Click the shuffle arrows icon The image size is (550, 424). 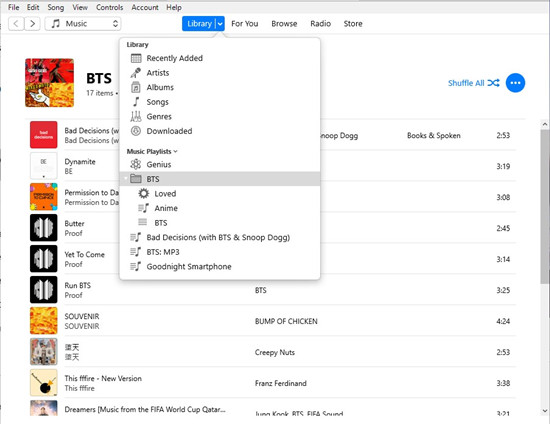click(x=494, y=83)
